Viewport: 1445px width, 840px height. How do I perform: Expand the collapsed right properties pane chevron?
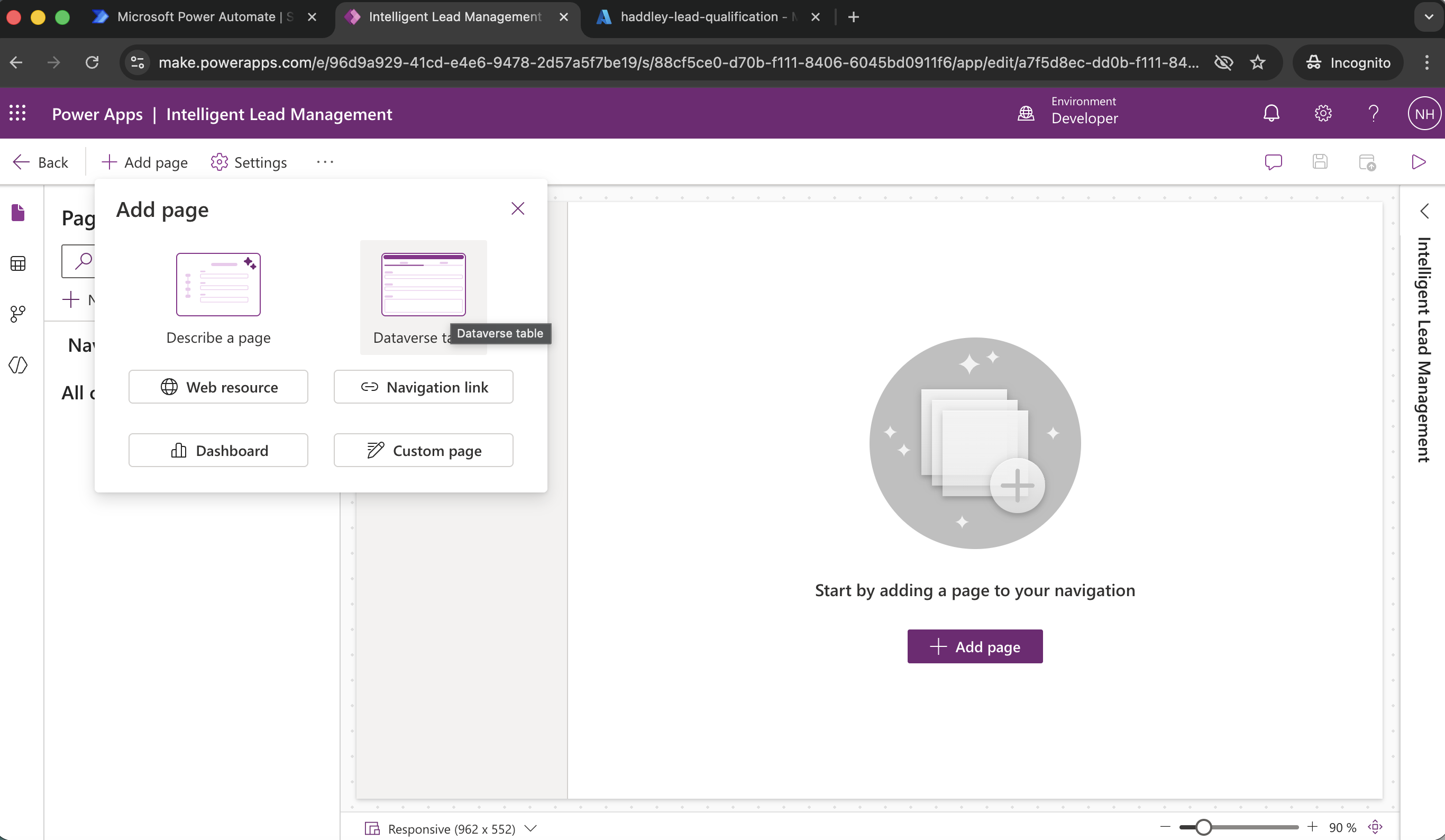point(1424,211)
